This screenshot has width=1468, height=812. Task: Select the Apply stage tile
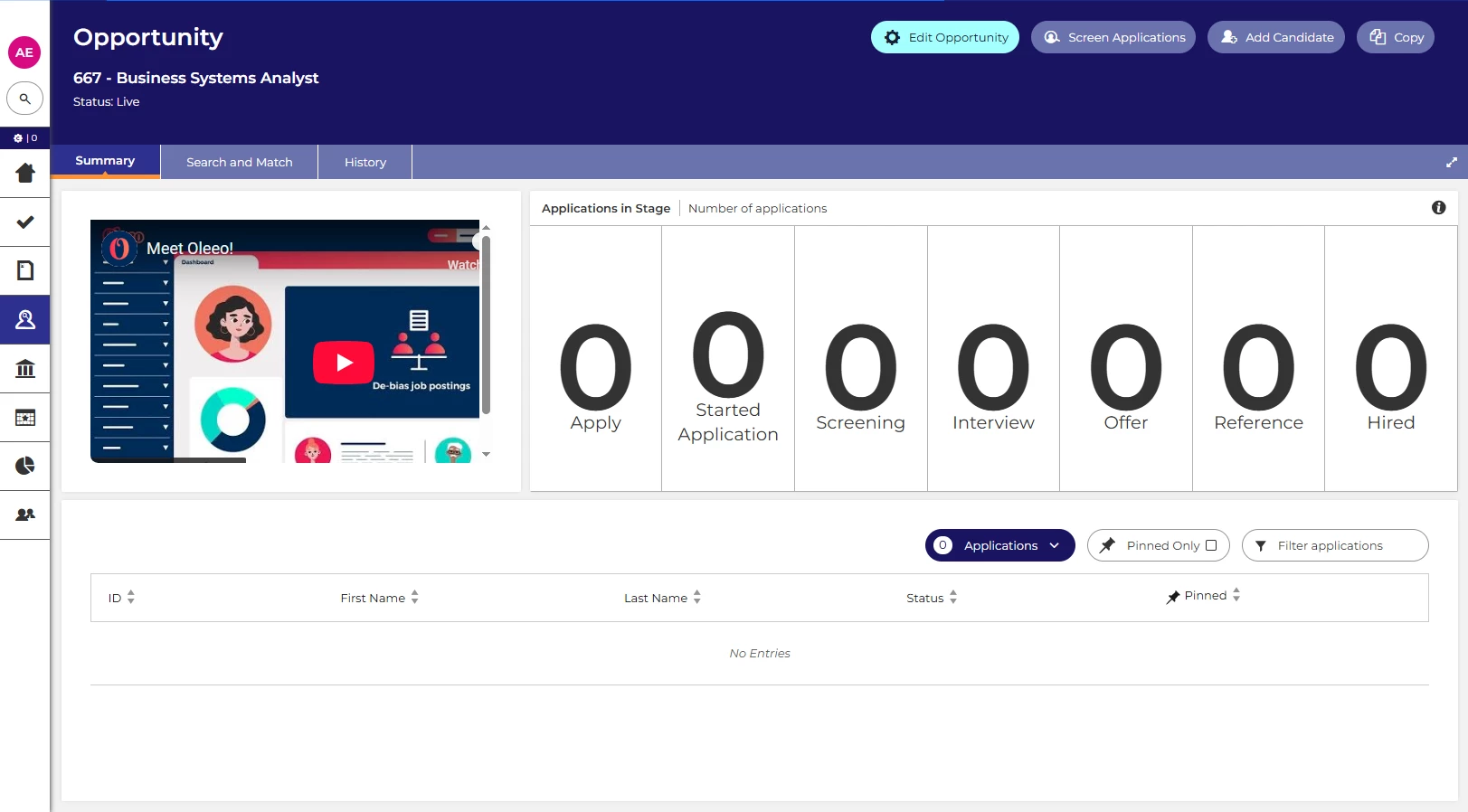[596, 359]
